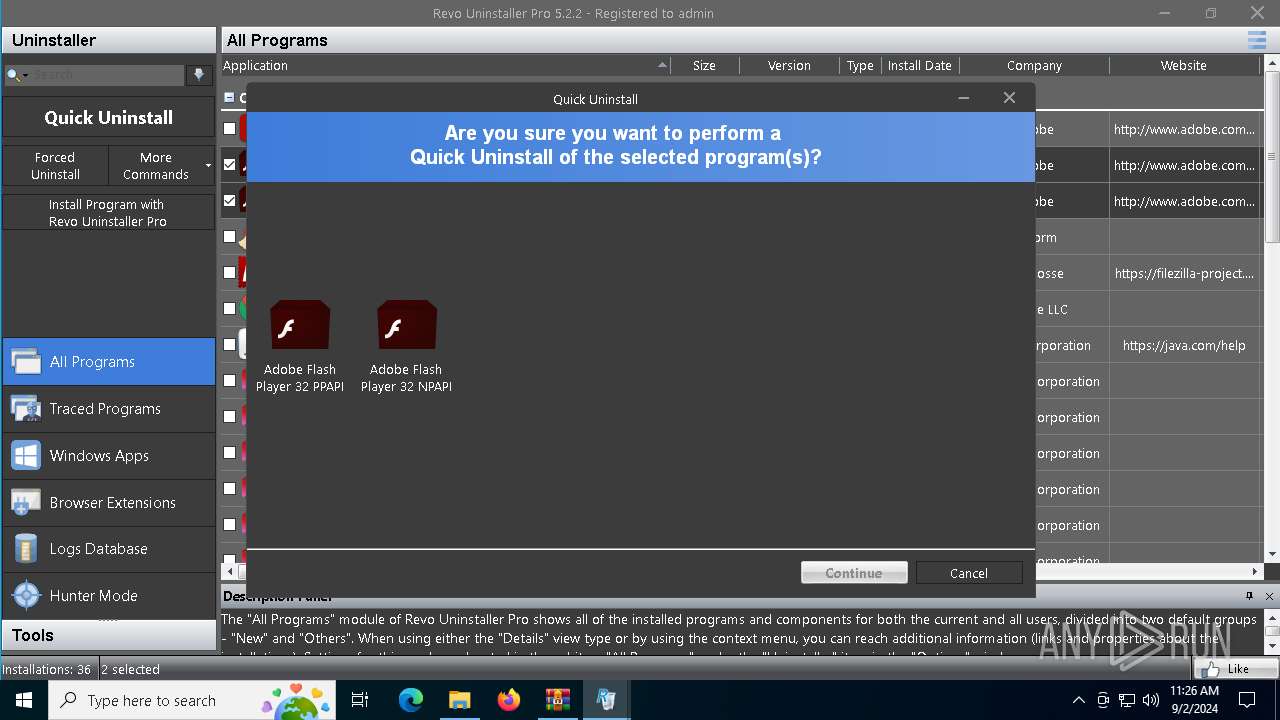
Task: Show hidden tray icons chevron
Action: click(1078, 700)
